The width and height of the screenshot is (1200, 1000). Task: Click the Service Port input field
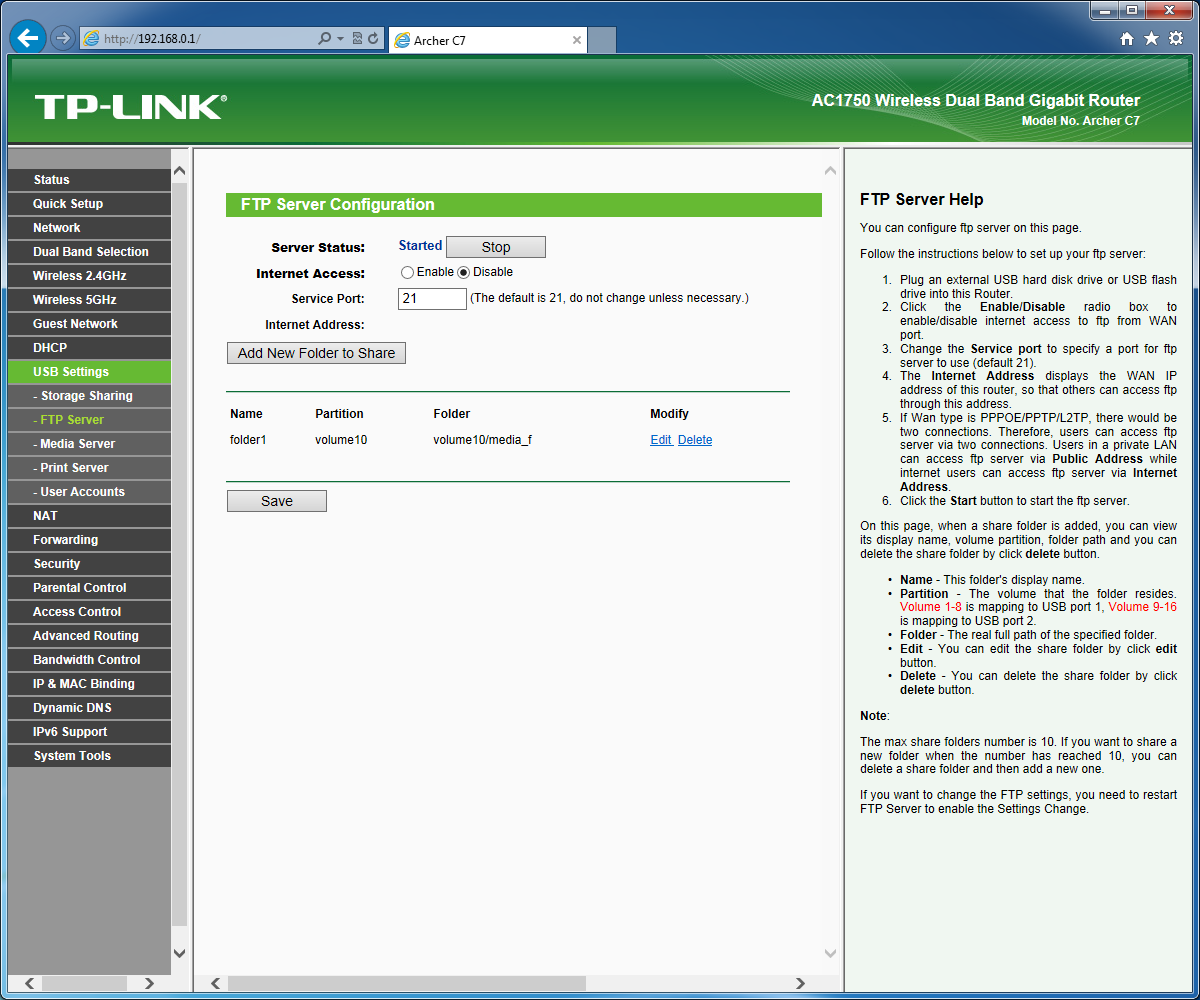click(432, 299)
